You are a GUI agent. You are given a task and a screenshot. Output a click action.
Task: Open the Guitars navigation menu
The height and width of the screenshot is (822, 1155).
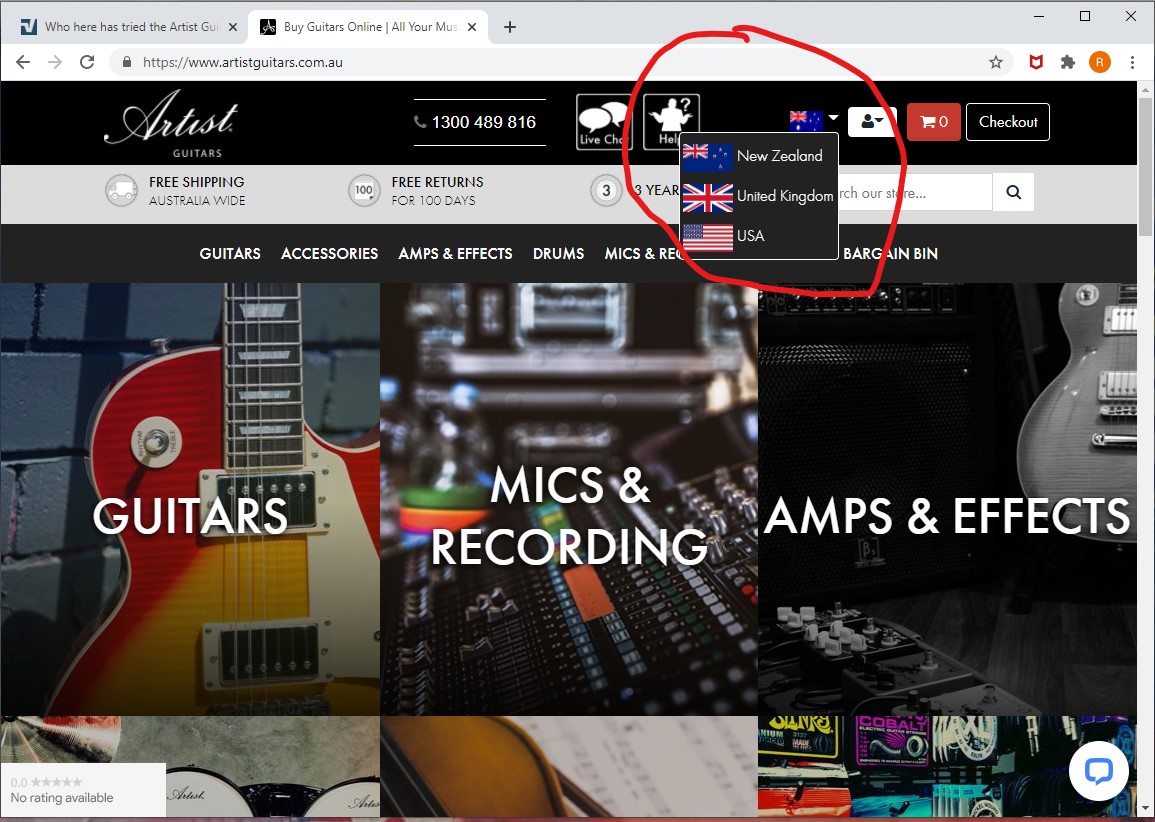click(230, 254)
